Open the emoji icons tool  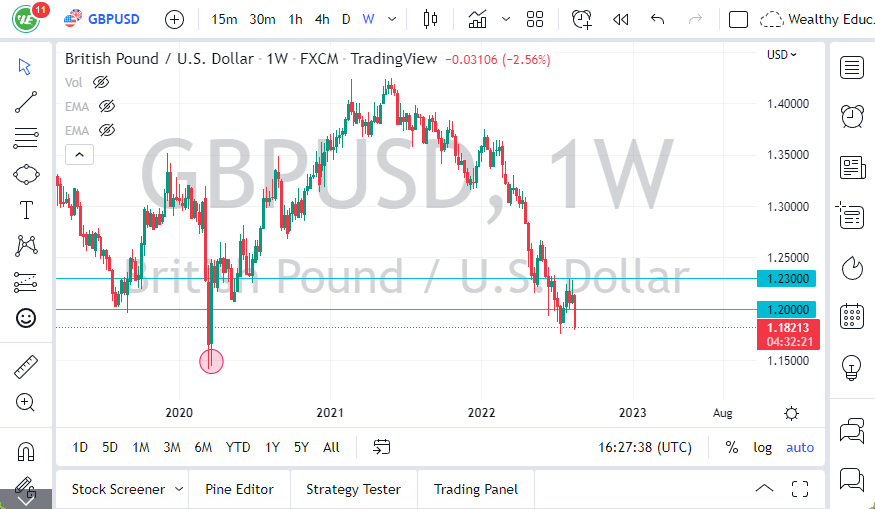[x=26, y=318]
